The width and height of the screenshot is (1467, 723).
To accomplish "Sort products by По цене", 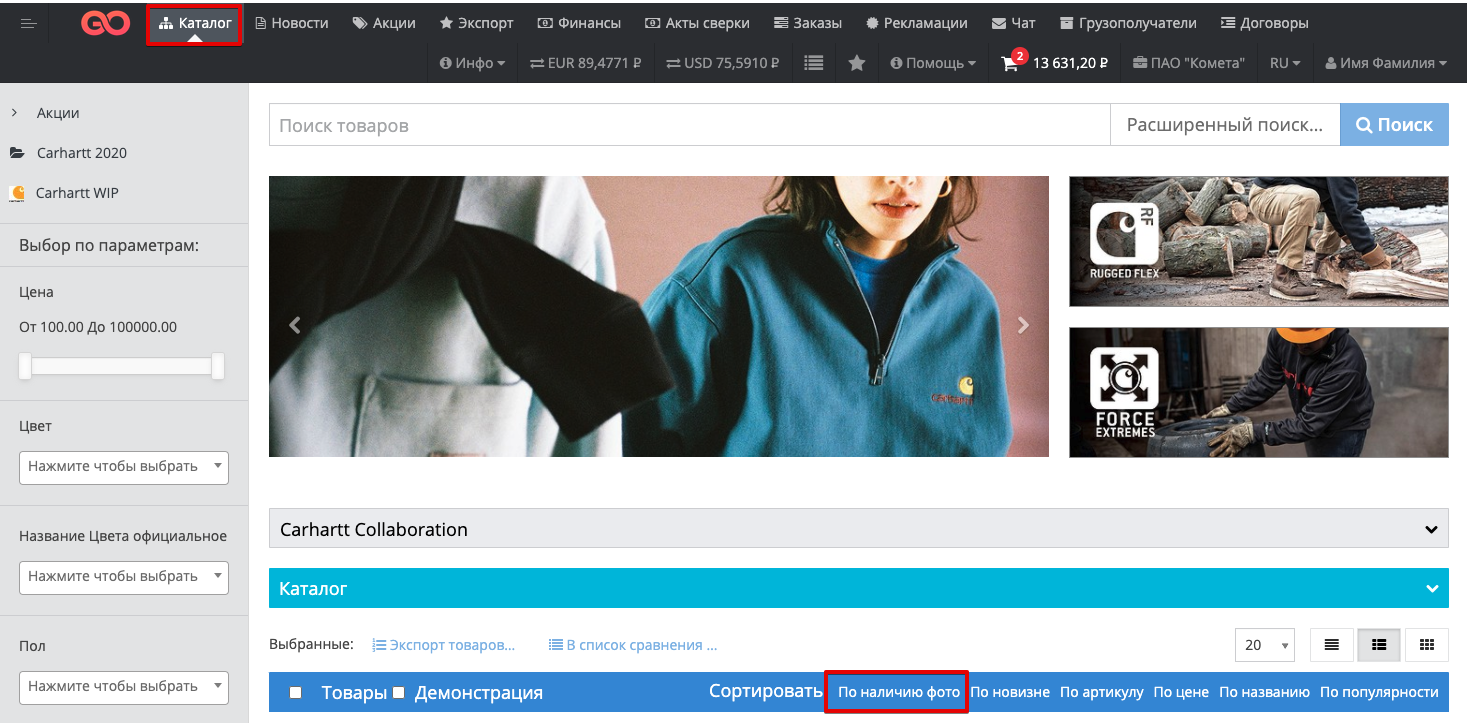I will (1181, 692).
